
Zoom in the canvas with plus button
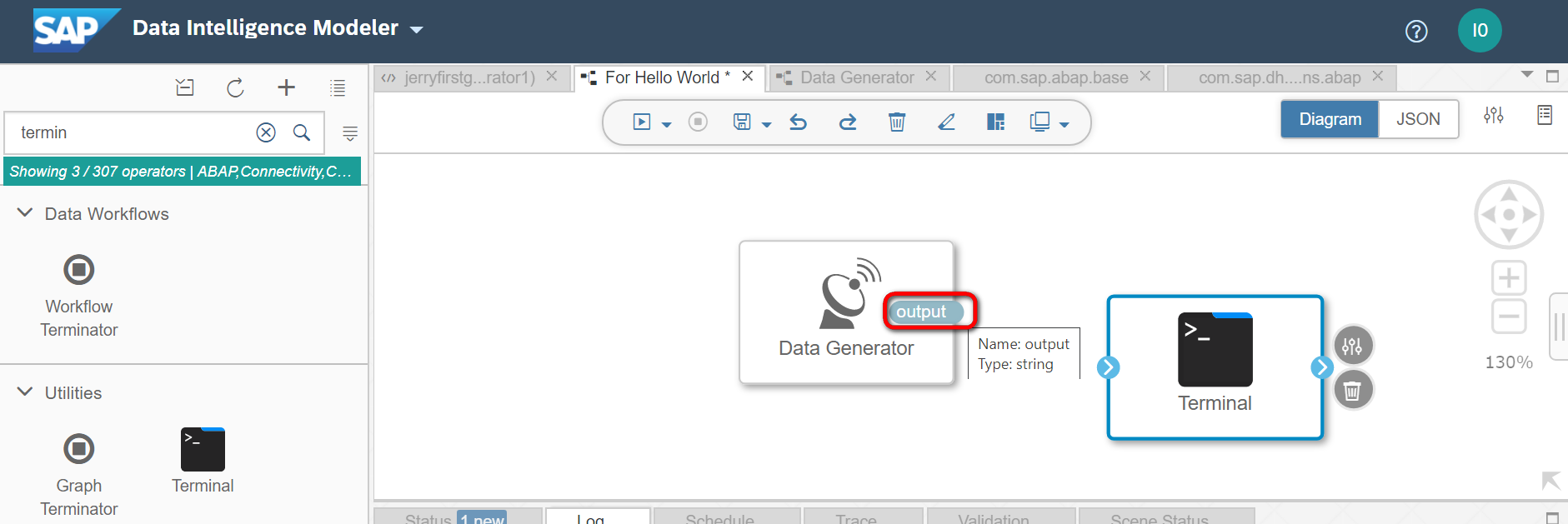(x=1509, y=277)
